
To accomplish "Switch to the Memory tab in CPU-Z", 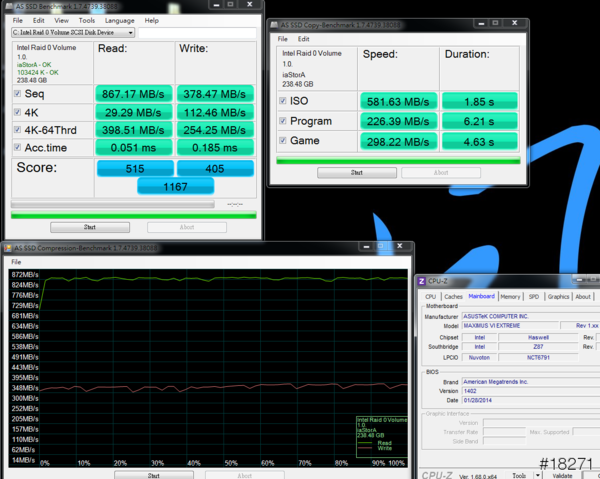I will click(x=510, y=296).
